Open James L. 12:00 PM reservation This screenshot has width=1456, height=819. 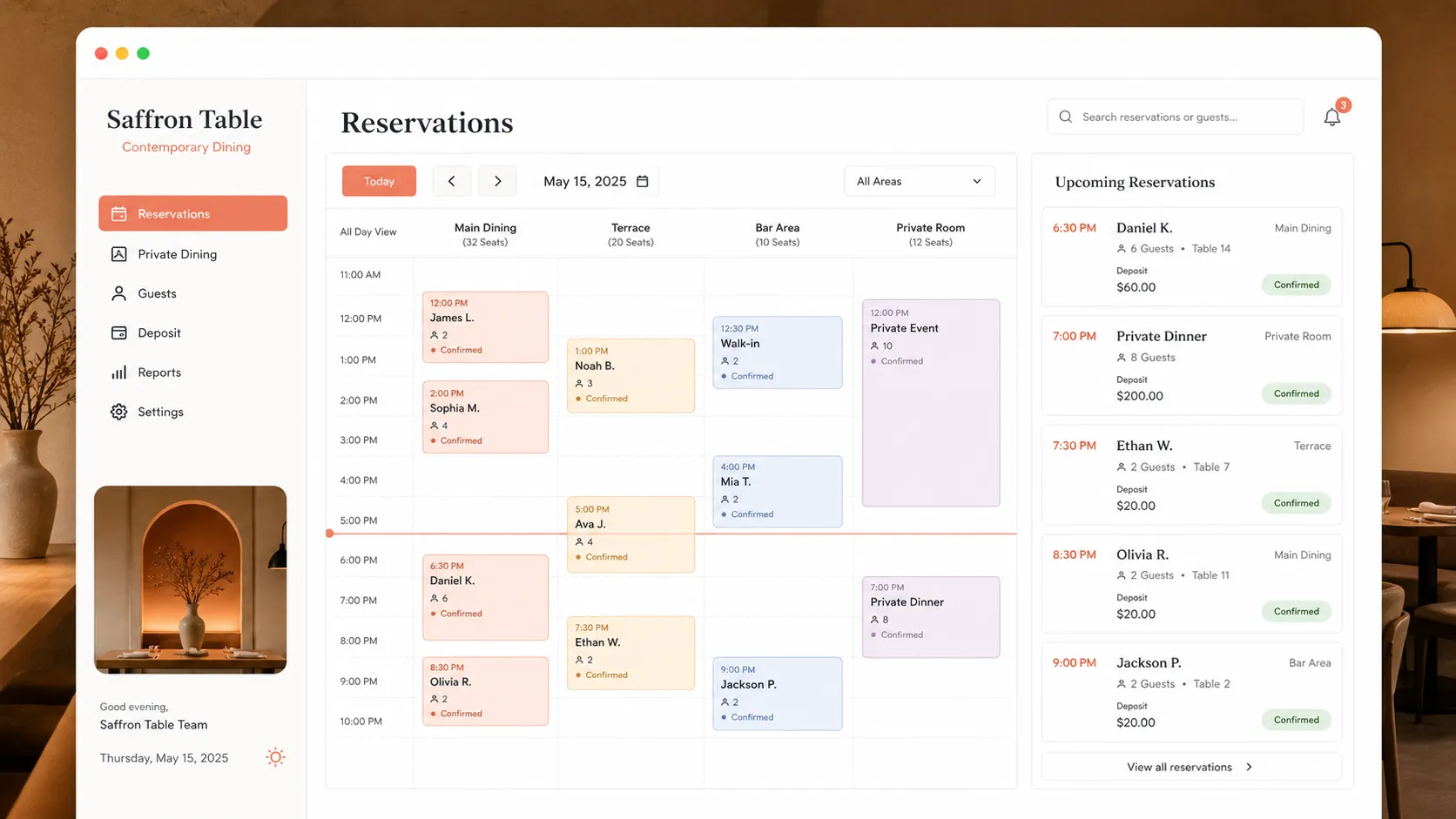tap(485, 326)
